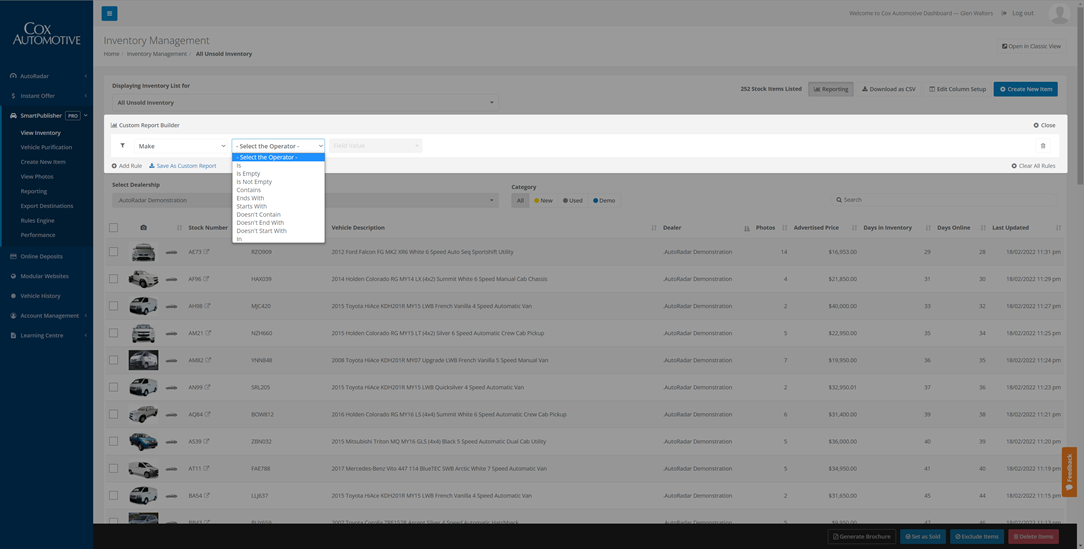Sort by Photos column sort icon
This screenshot has width=1084, height=549.
coord(784,227)
